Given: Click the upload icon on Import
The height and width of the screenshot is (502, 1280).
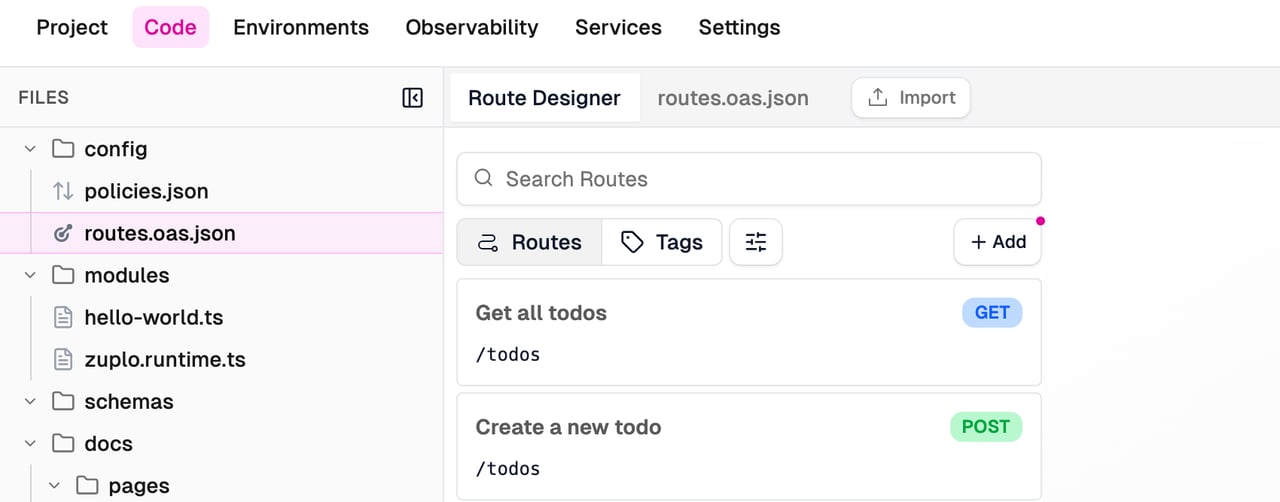Looking at the screenshot, I should coord(878,97).
